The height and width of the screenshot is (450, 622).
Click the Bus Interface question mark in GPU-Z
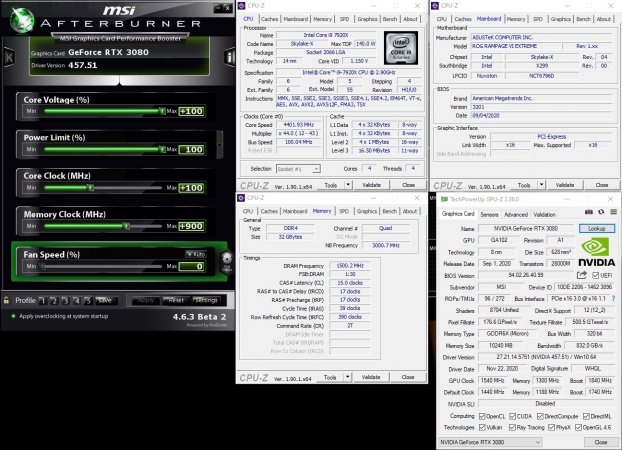[x=613, y=298]
